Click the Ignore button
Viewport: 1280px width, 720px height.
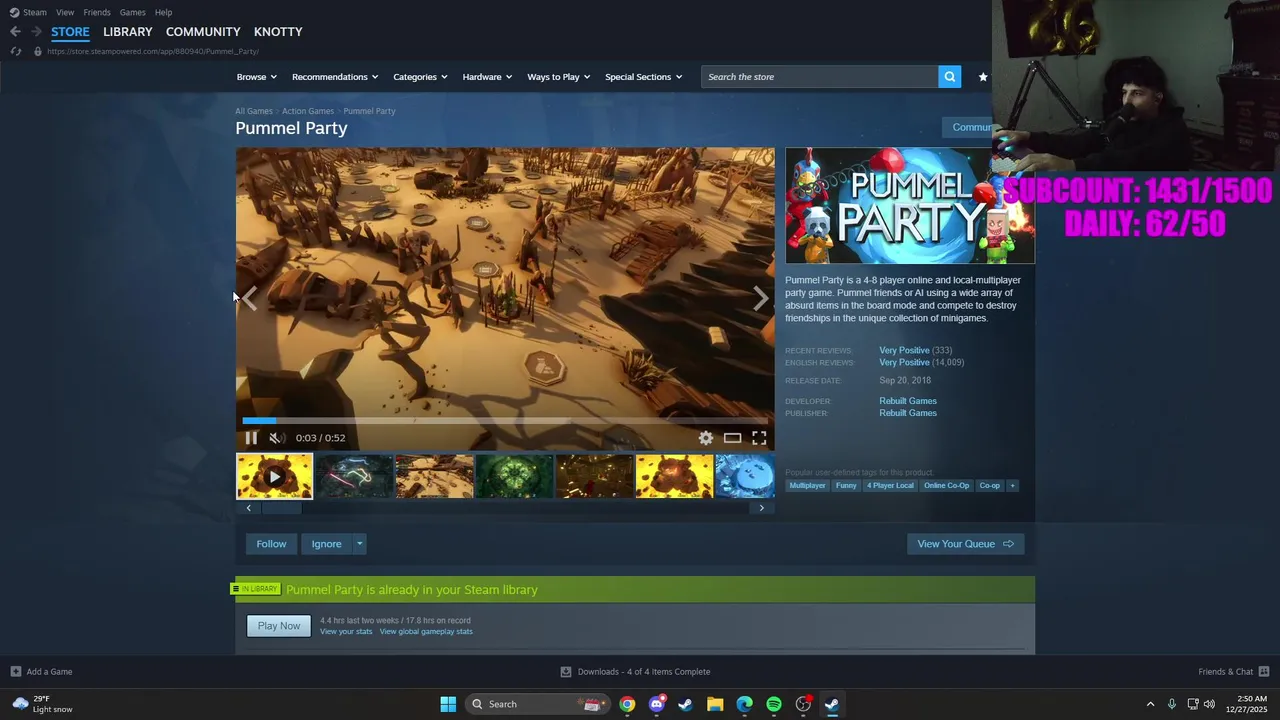326,544
